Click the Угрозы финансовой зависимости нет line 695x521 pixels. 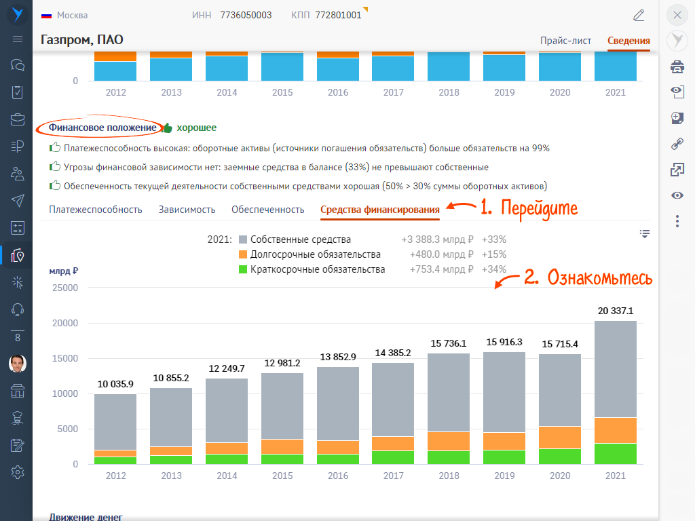click(276, 167)
